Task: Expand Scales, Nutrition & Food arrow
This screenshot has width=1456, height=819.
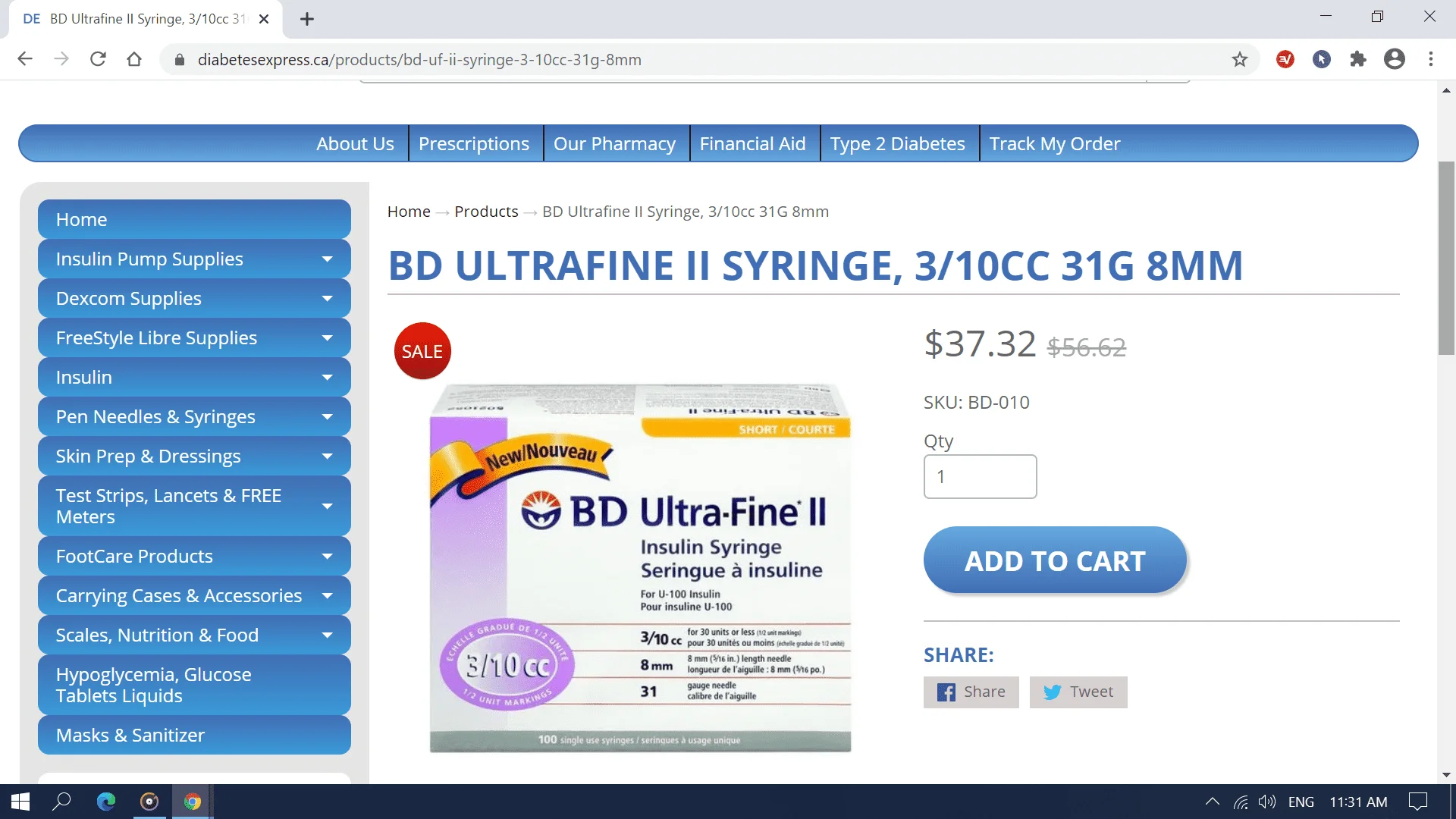Action: (328, 635)
